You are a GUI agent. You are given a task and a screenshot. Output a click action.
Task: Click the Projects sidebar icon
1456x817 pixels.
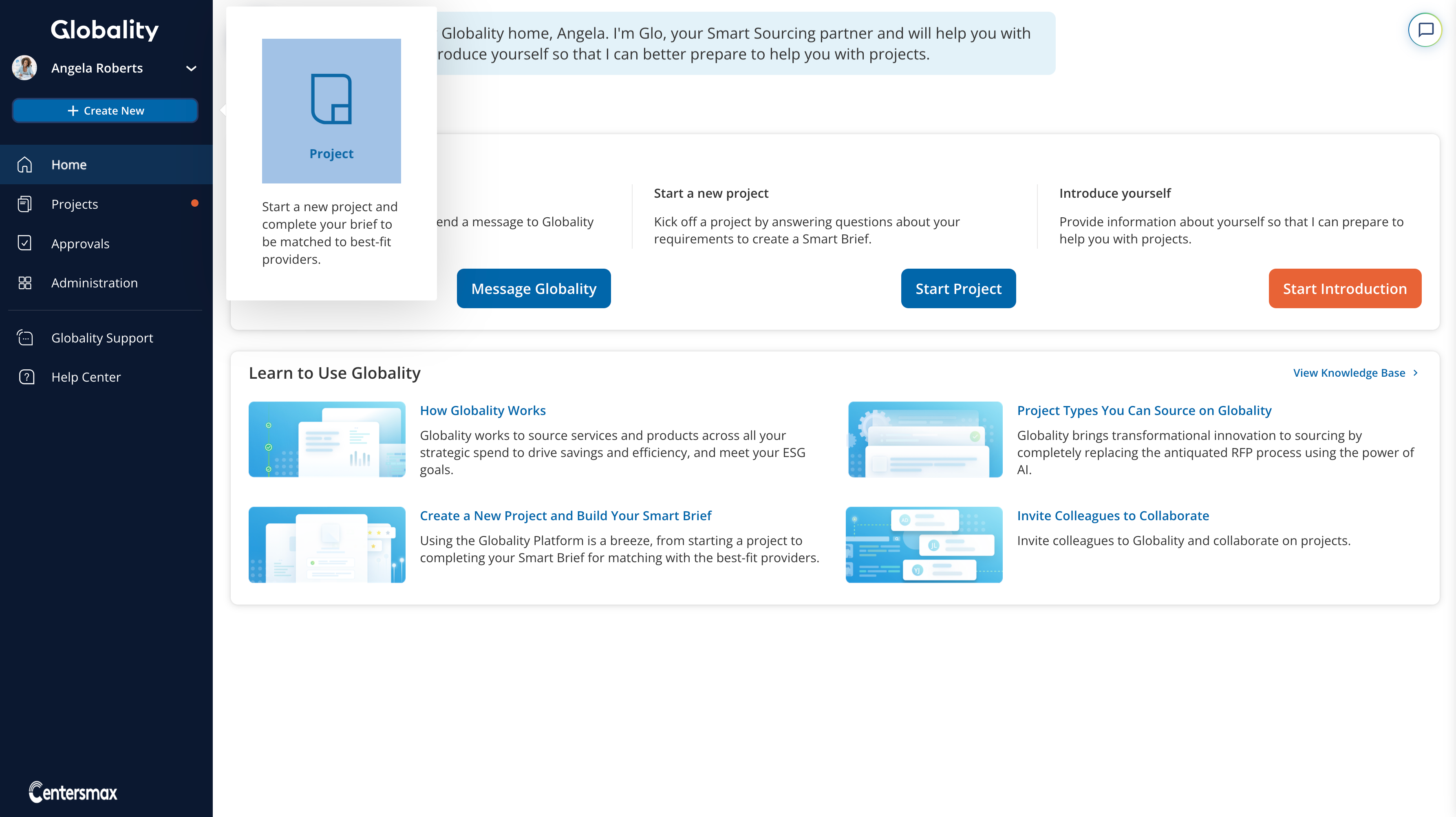click(25, 204)
